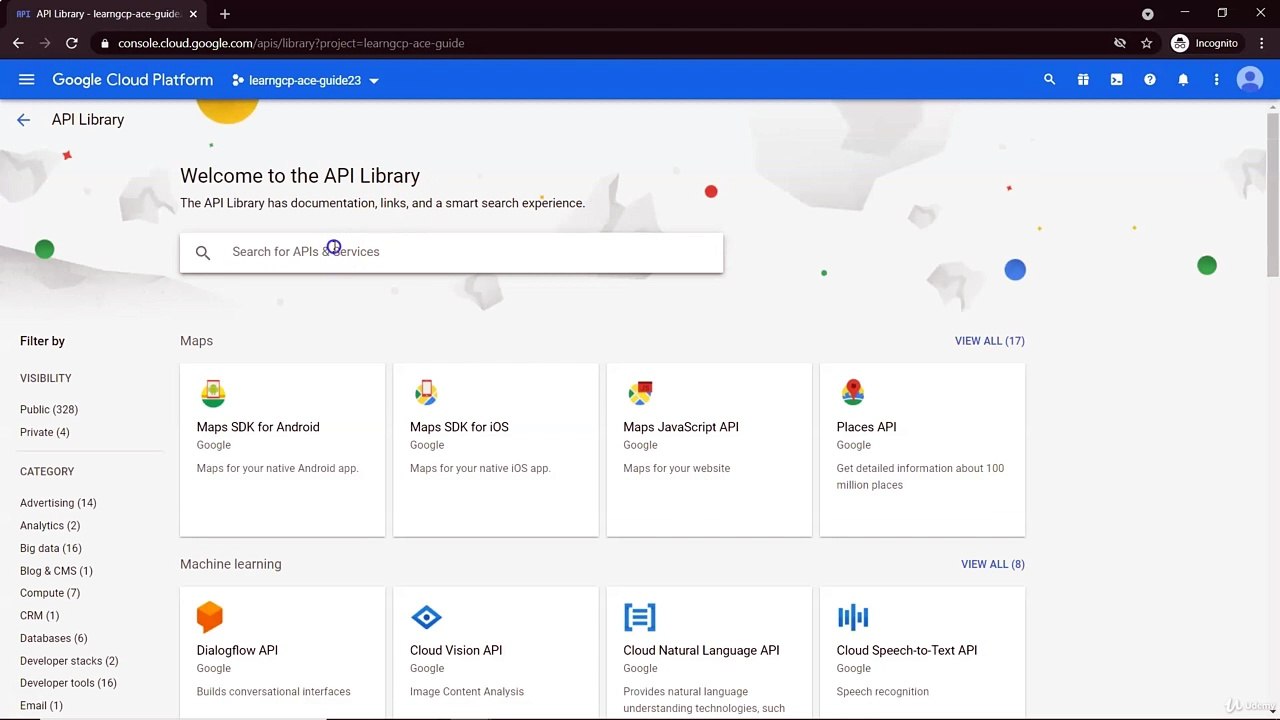Filter by Compute (7) category
Screen dimensions: 1280x720
pos(50,593)
